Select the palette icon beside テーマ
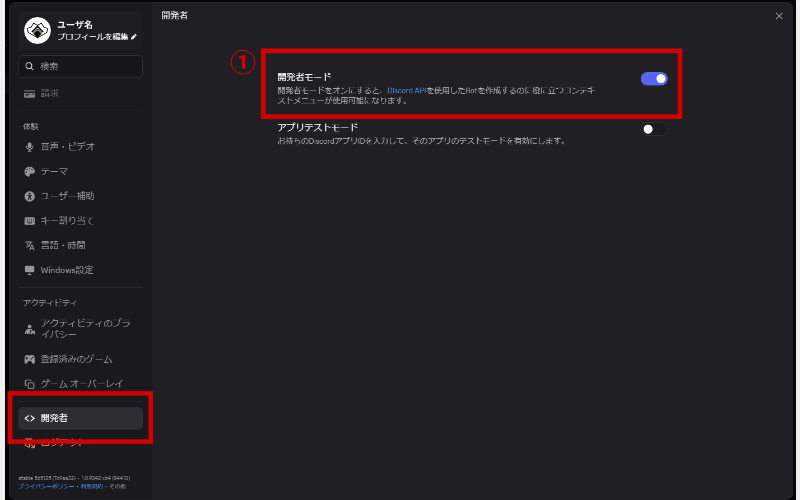The image size is (800, 500). (30, 171)
